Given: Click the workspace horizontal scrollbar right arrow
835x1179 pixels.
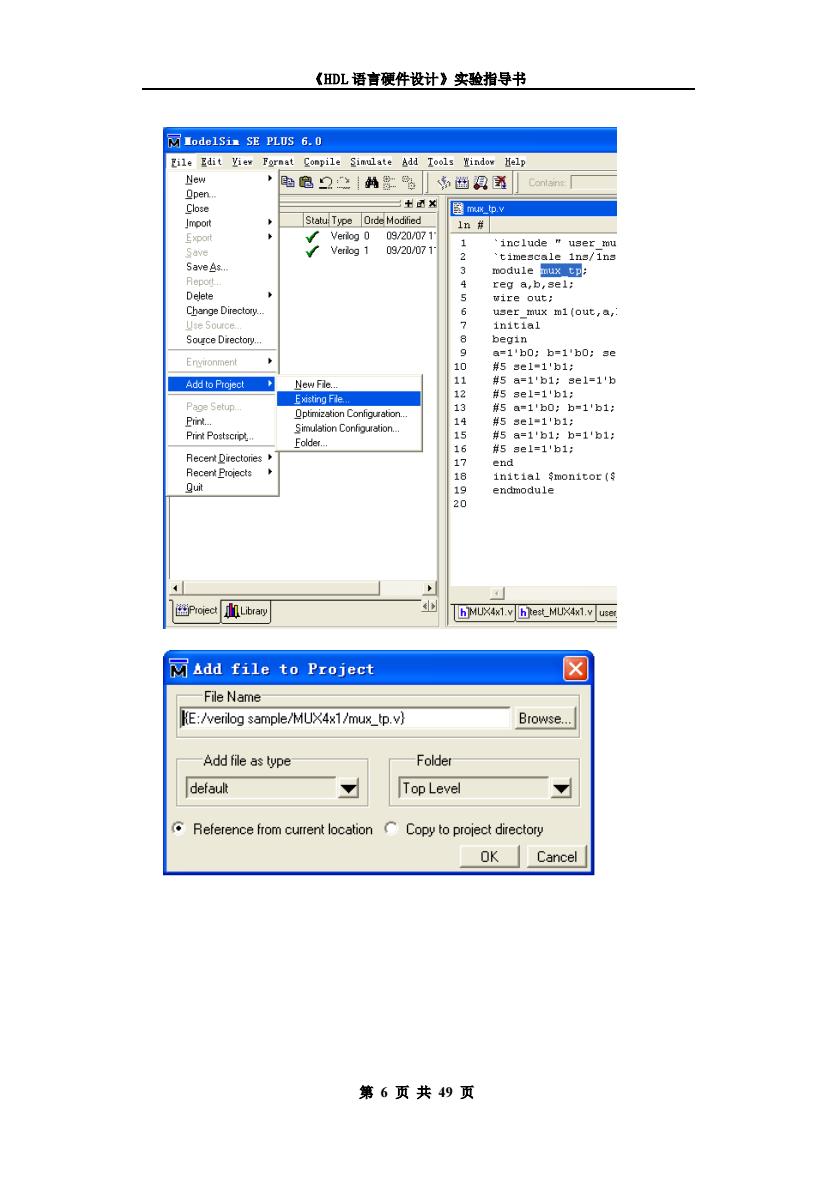Looking at the screenshot, I should click(x=429, y=587).
